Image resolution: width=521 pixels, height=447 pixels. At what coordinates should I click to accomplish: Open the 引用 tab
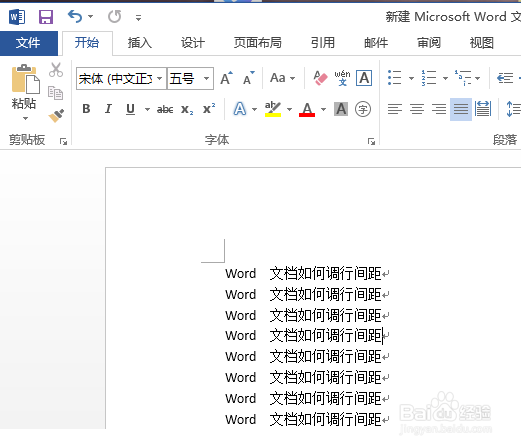click(323, 43)
